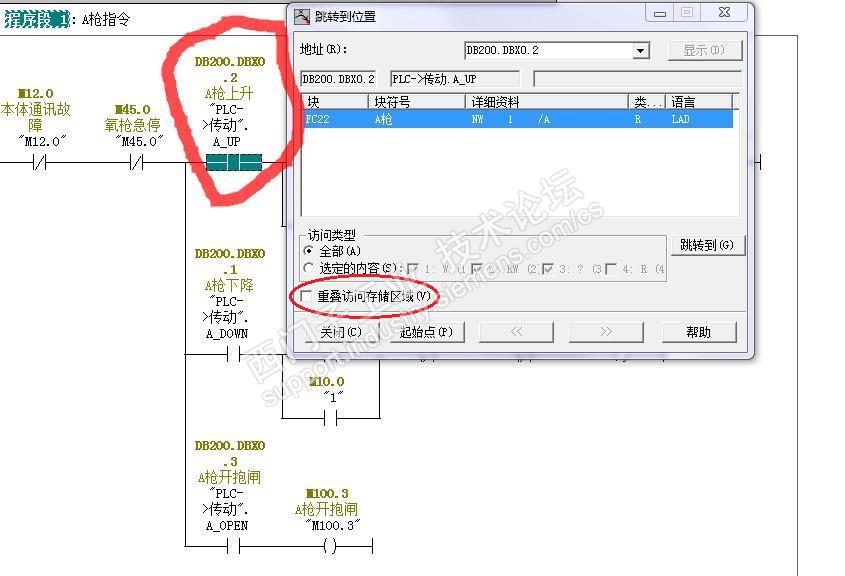
Task: Minimize the 跳转到位置 dialog
Action: [660, 13]
